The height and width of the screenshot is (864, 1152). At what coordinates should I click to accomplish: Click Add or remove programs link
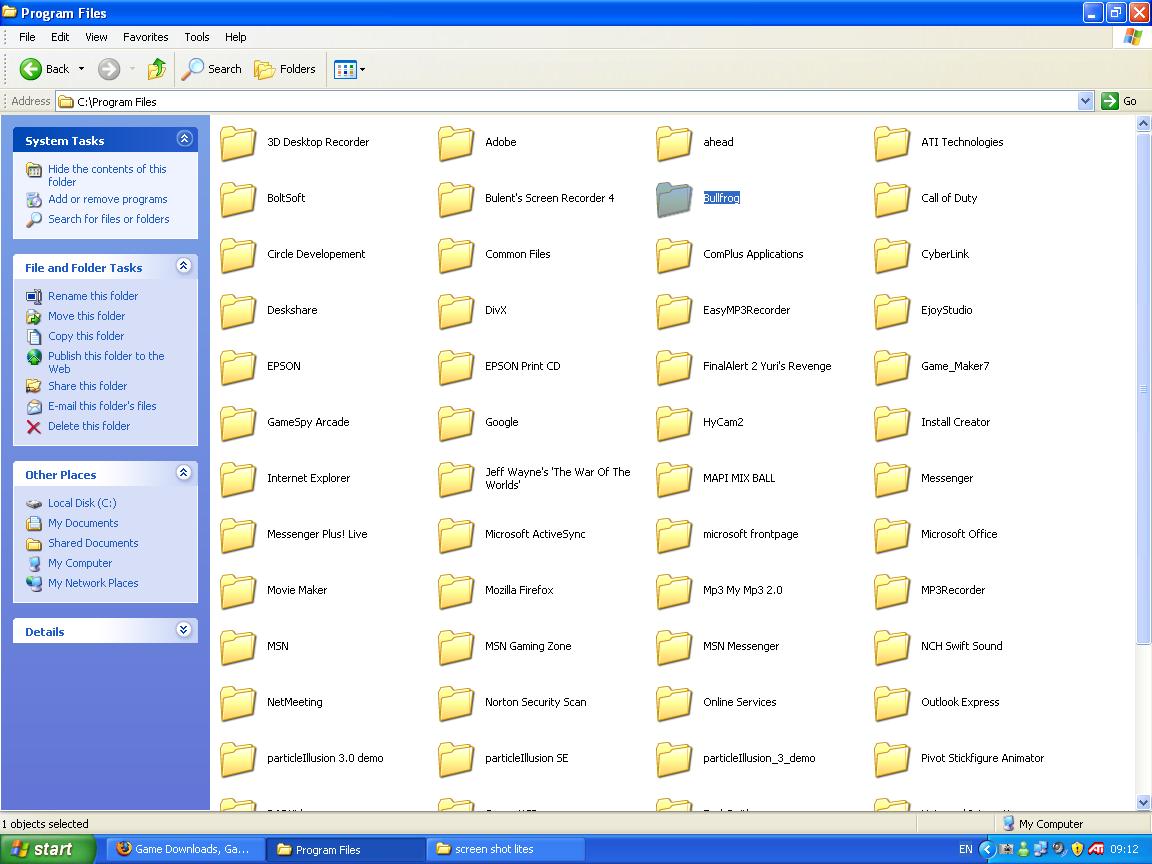click(107, 199)
